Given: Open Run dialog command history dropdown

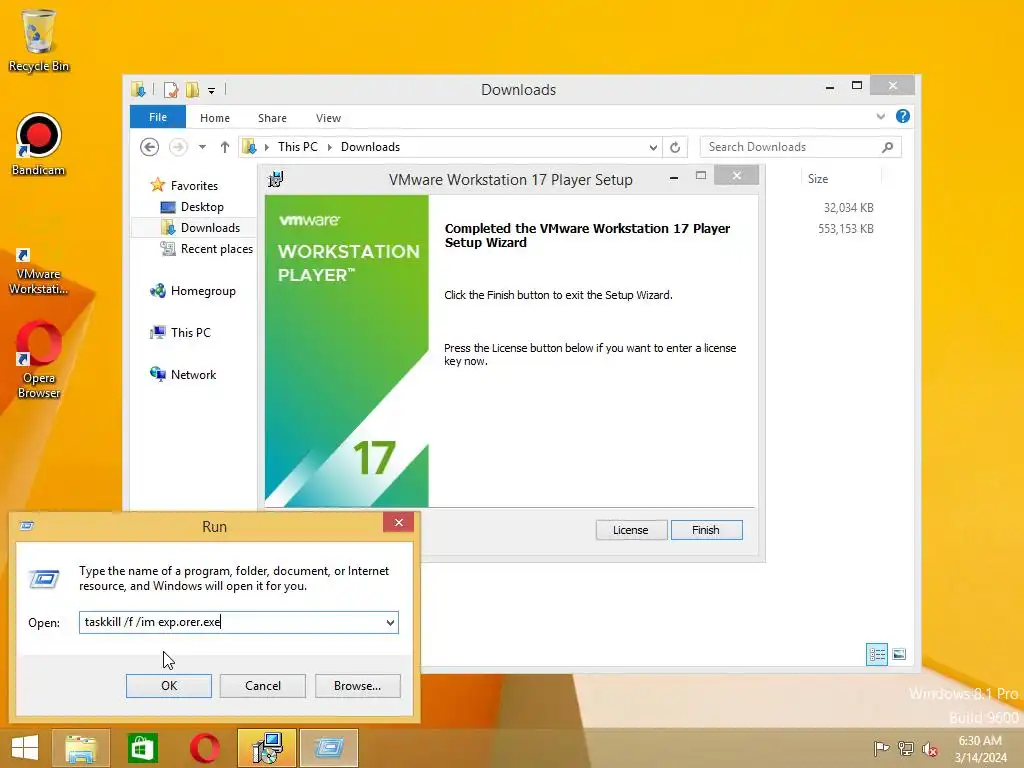Looking at the screenshot, I should coord(390,622).
